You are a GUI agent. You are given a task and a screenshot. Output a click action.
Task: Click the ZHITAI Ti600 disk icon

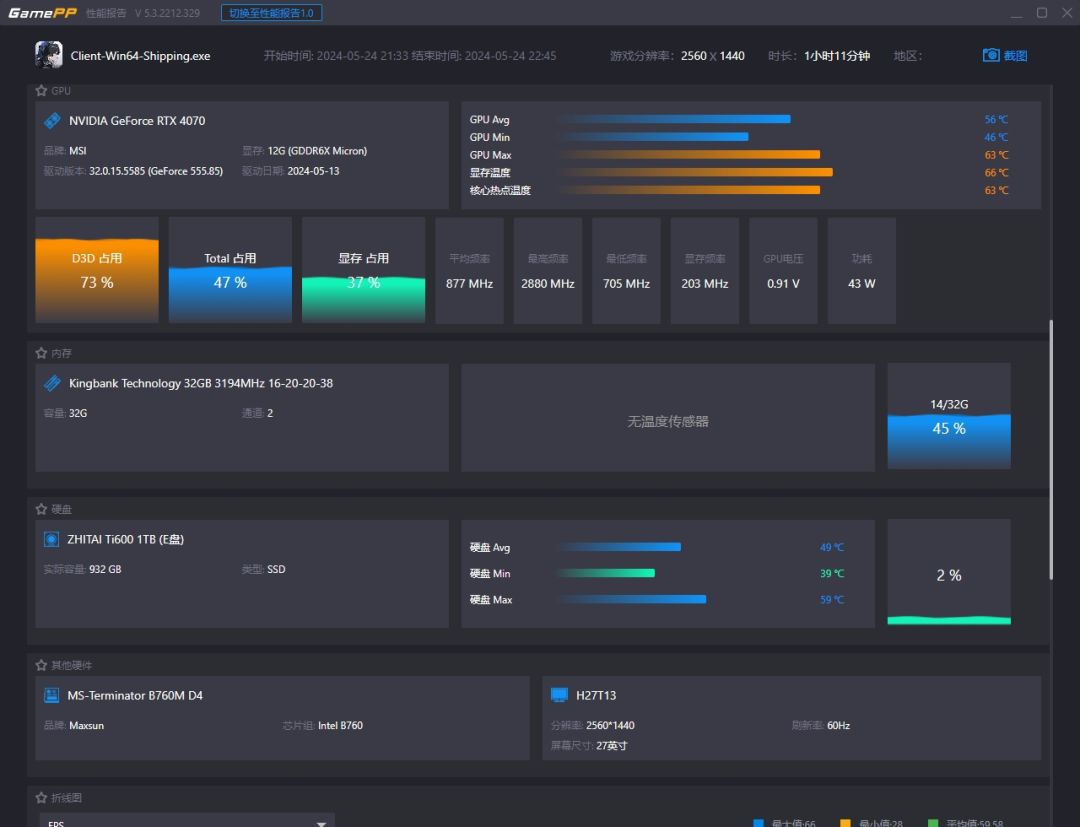pos(52,539)
